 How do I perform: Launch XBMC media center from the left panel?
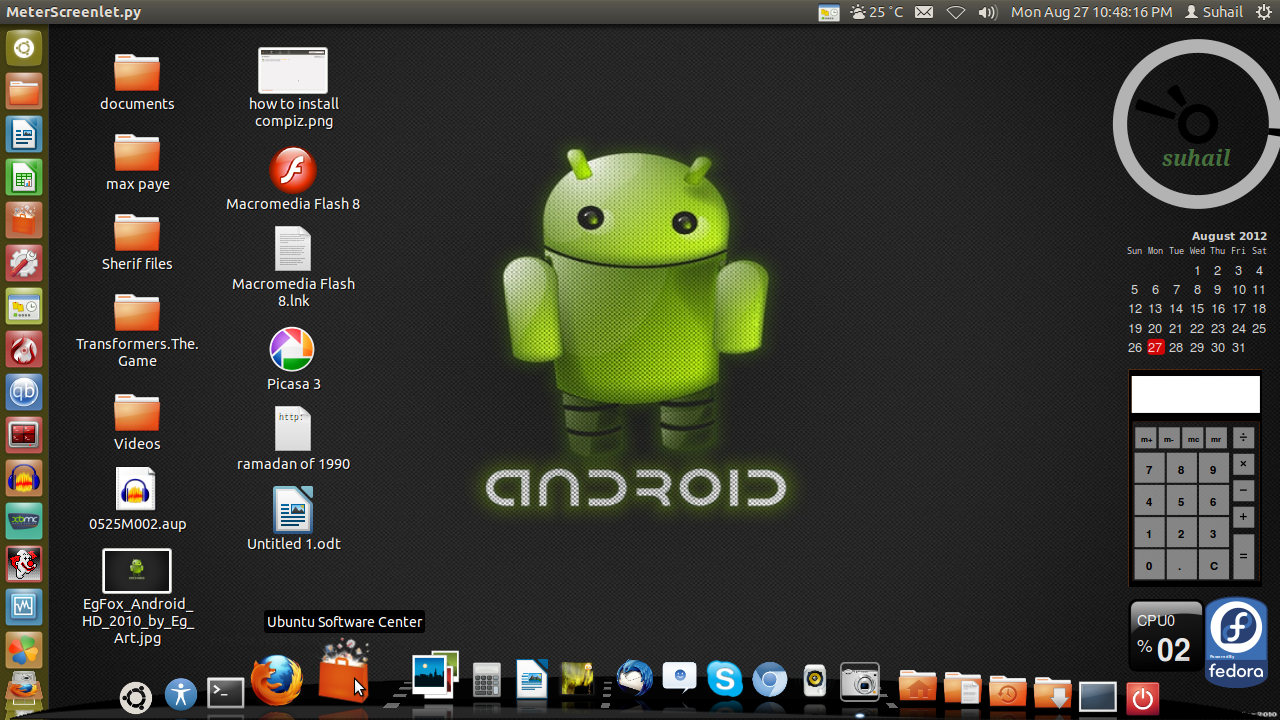point(24,520)
